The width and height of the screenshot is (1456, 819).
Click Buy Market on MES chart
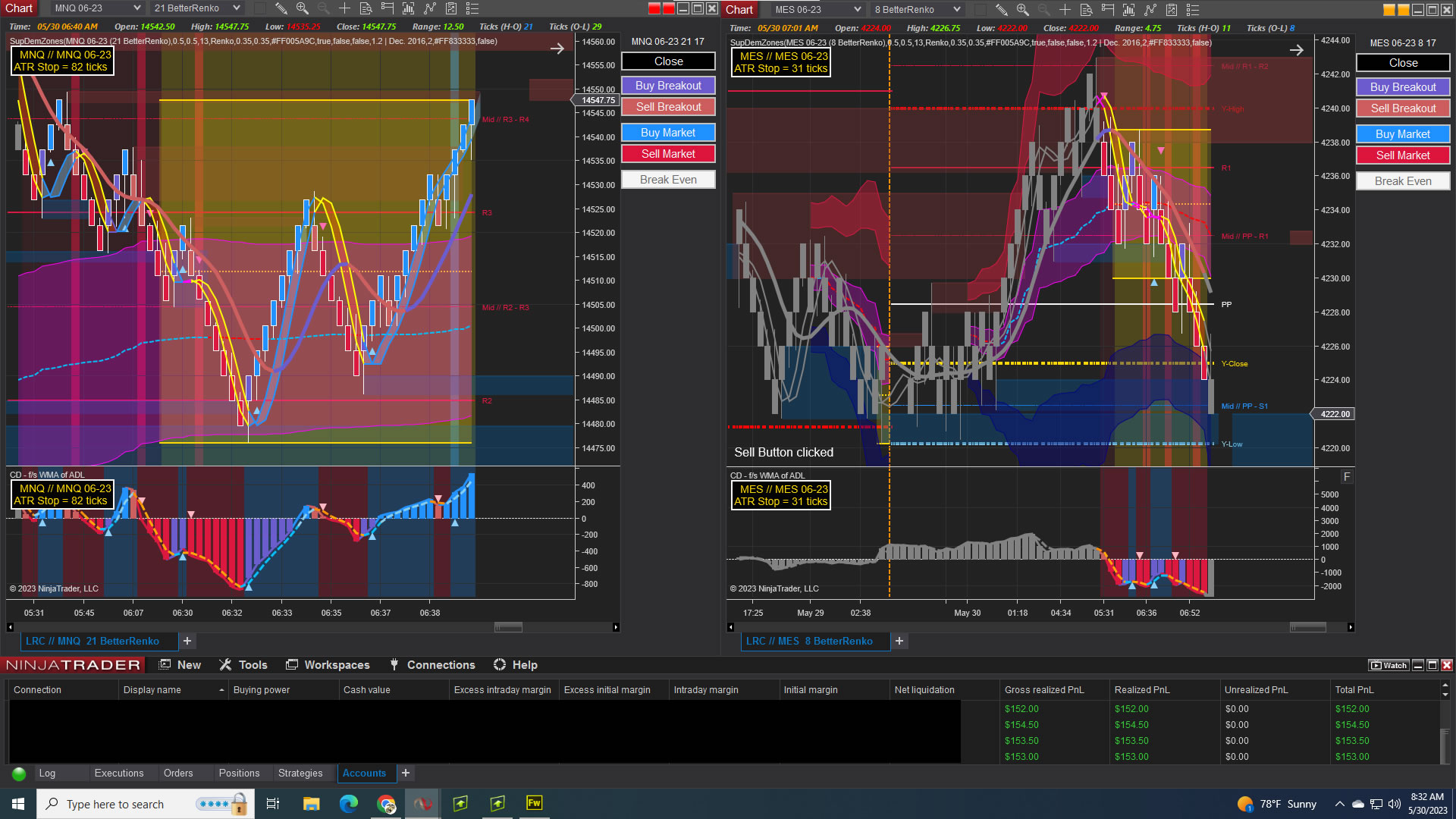1403,134
